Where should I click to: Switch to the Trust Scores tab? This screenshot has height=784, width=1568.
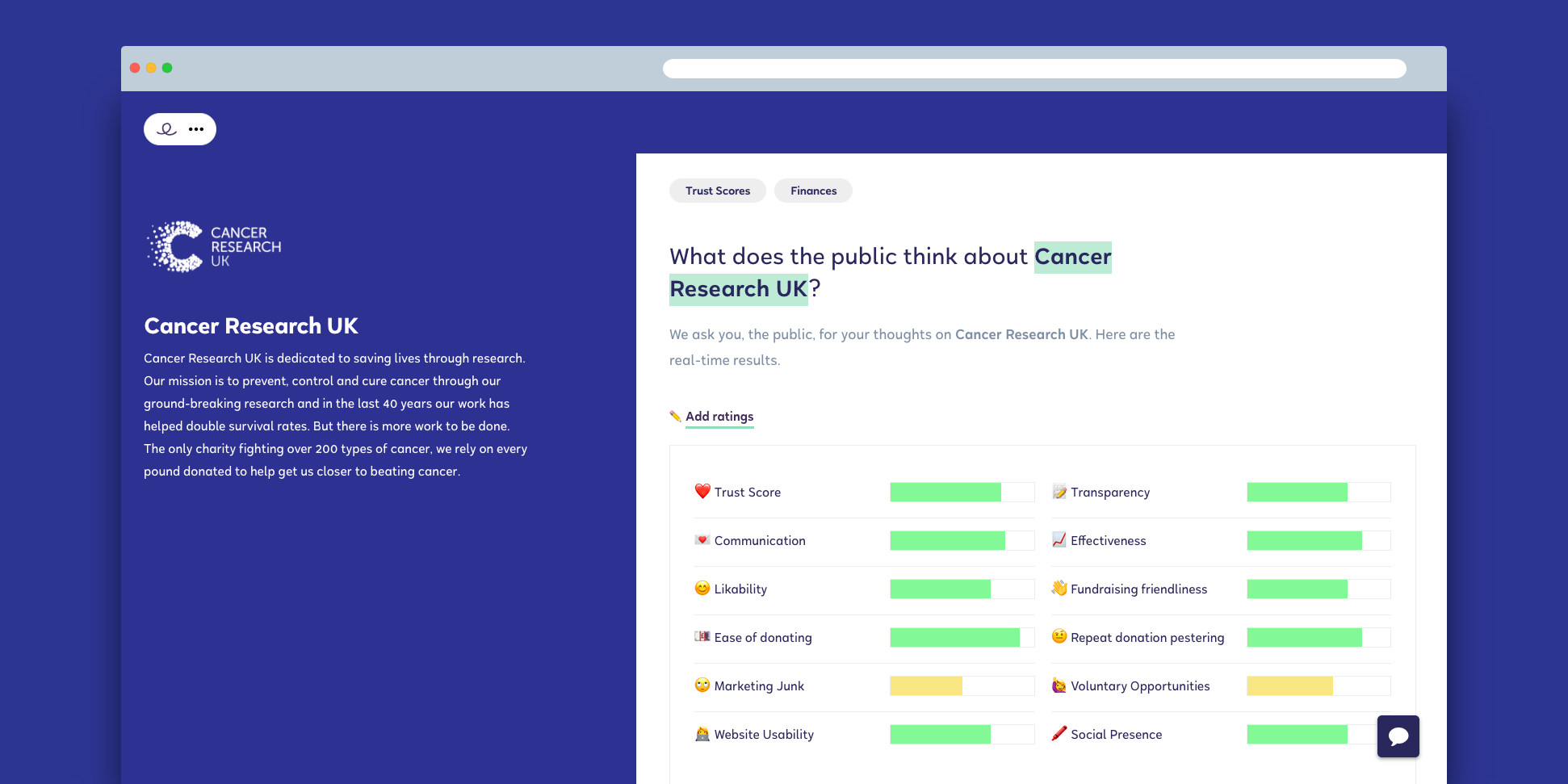tap(718, 191)
